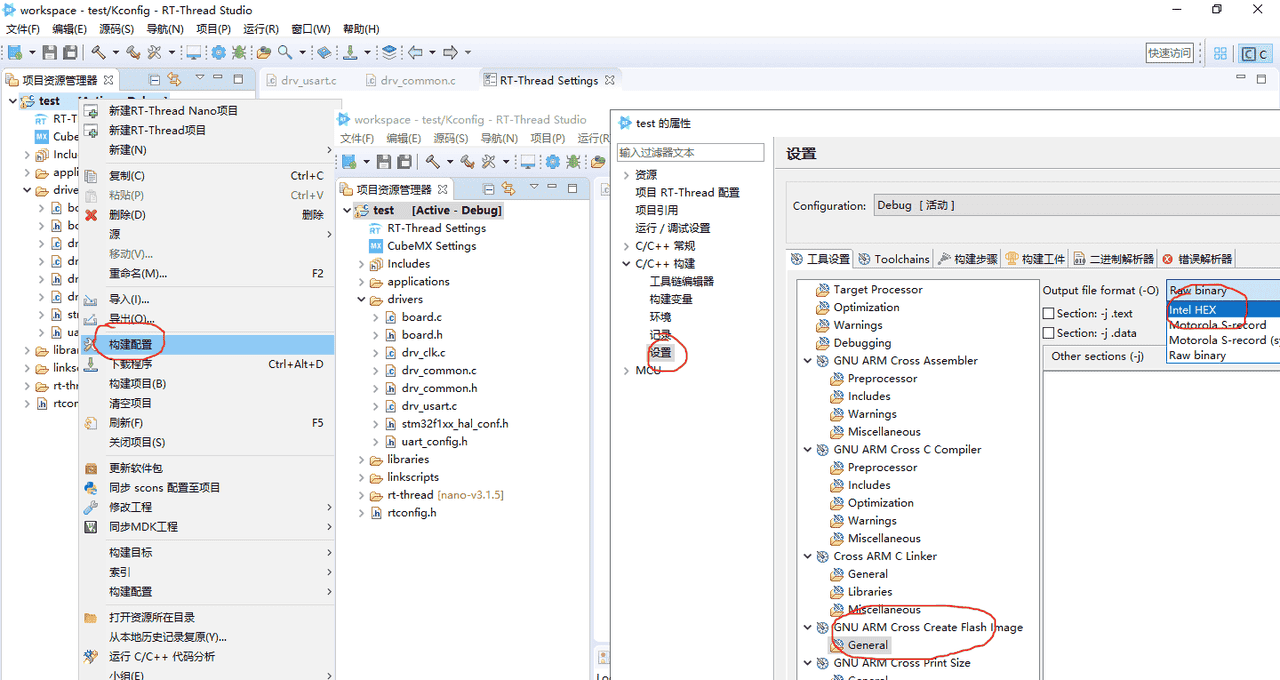This screenshot has width=1280, height=680.
Task: Tick the Section: -j .data checkbox
Action: pyautogui.click(x=1049, y=333)
